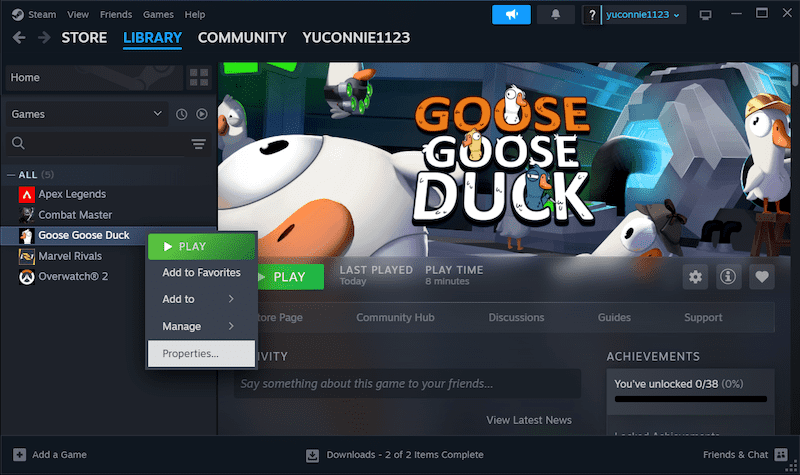
Task: Open the notifications bell icon
Action: click(554, 15)
